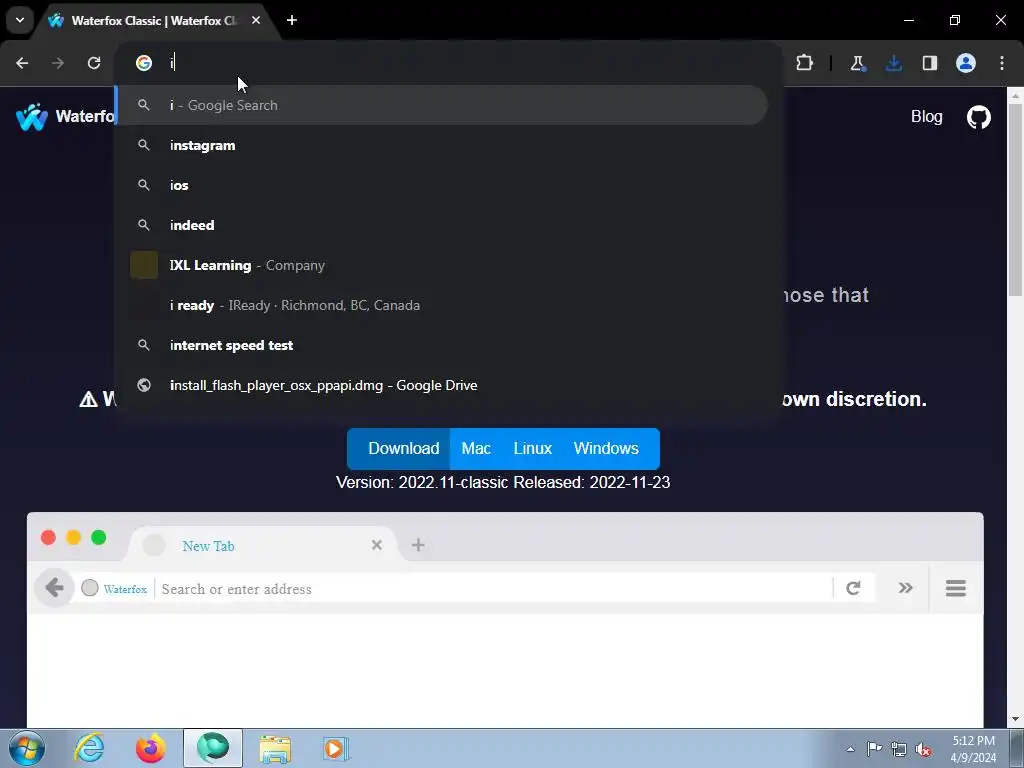Show downloads with the download tray icon
Viewport: 1024px width, 768px height.
893,63
